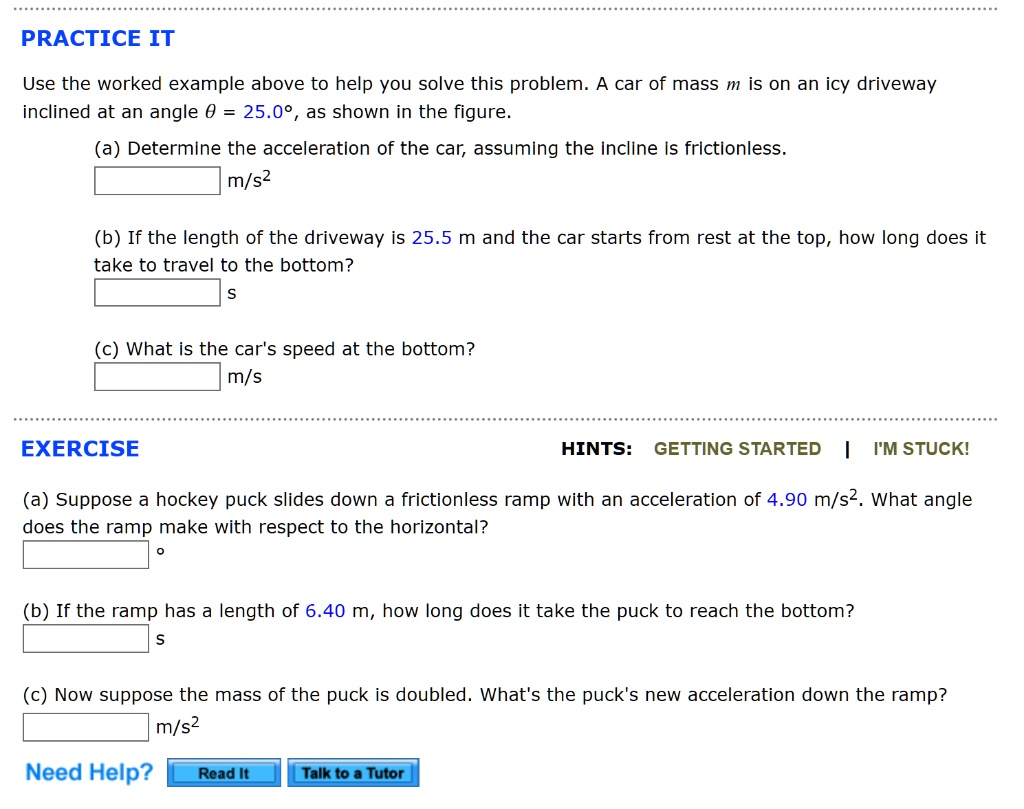Click the separator between HINTS links
The width and height of the screenshot is (1024, 809).
tap(847, 449)
